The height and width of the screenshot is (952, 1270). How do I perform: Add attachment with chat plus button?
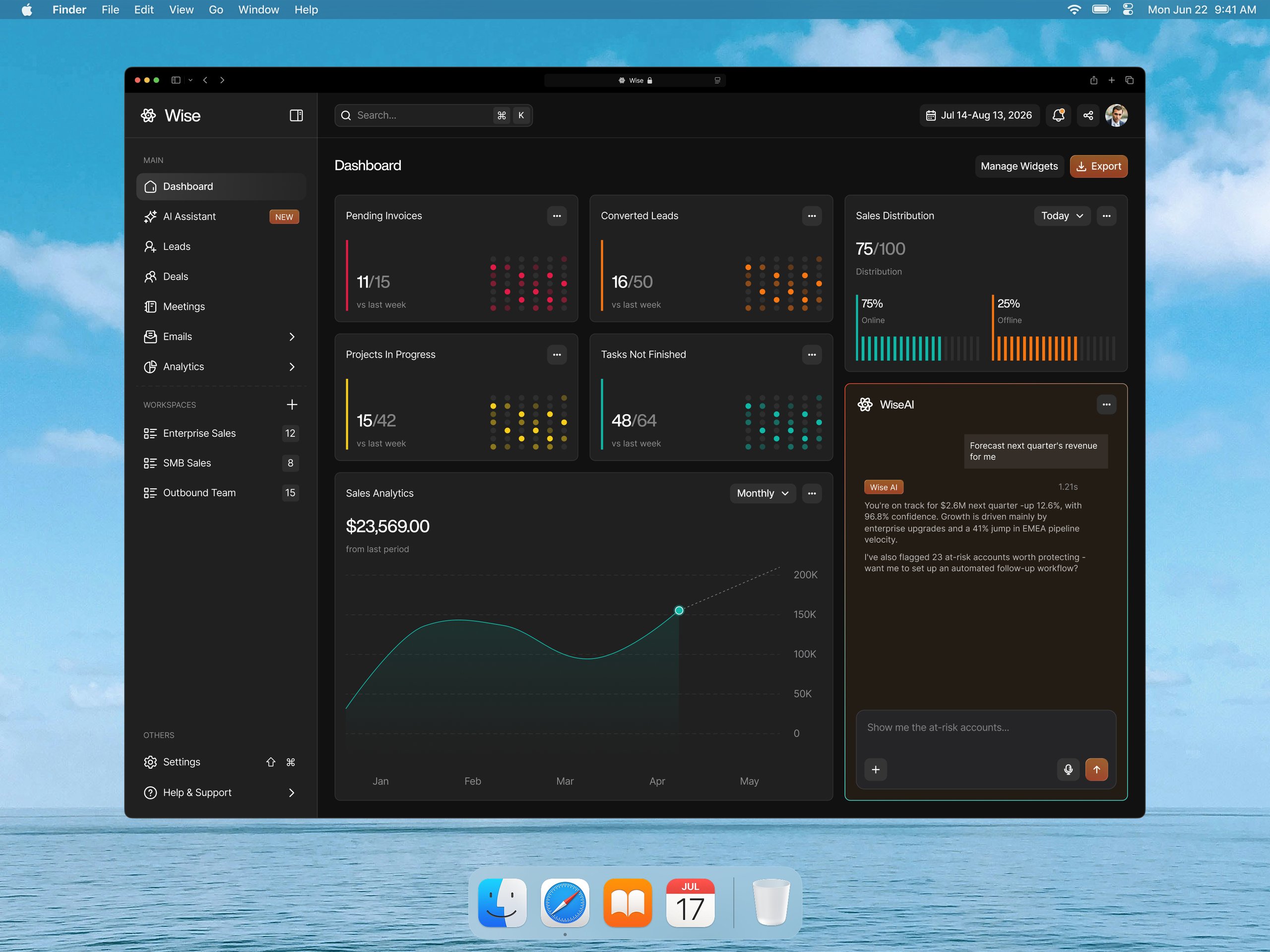[876, 770]
